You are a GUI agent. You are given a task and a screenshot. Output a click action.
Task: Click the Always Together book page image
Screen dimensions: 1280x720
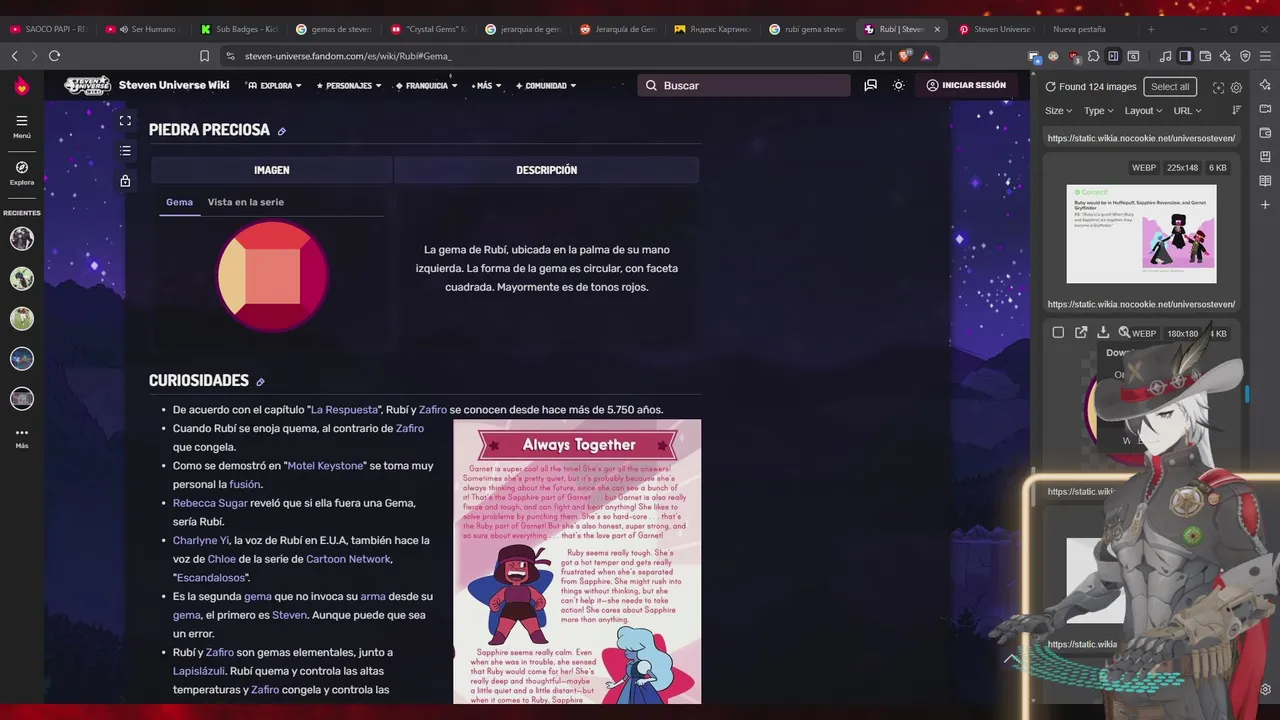coord(577,562)
